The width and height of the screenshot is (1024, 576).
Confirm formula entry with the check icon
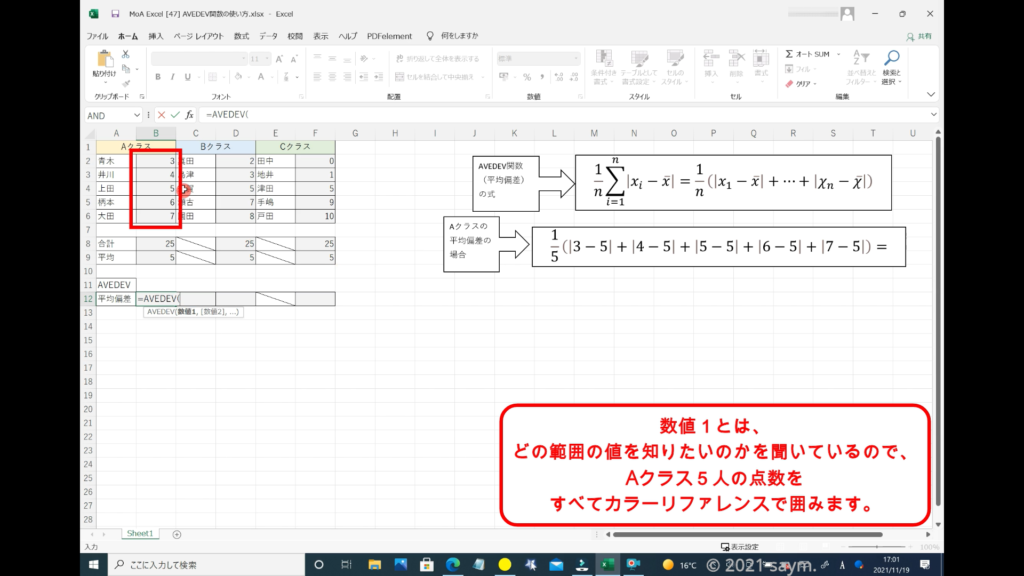coord(175,115)
